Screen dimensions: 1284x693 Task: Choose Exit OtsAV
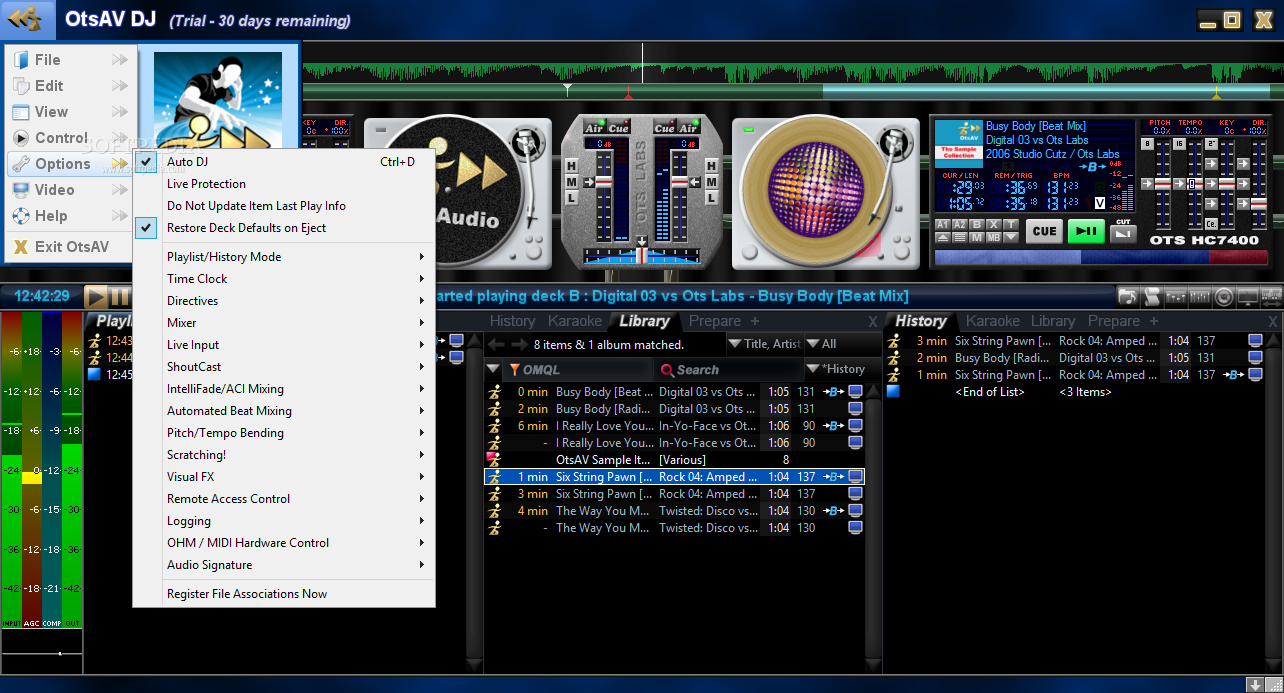click(x=70, y=247)
